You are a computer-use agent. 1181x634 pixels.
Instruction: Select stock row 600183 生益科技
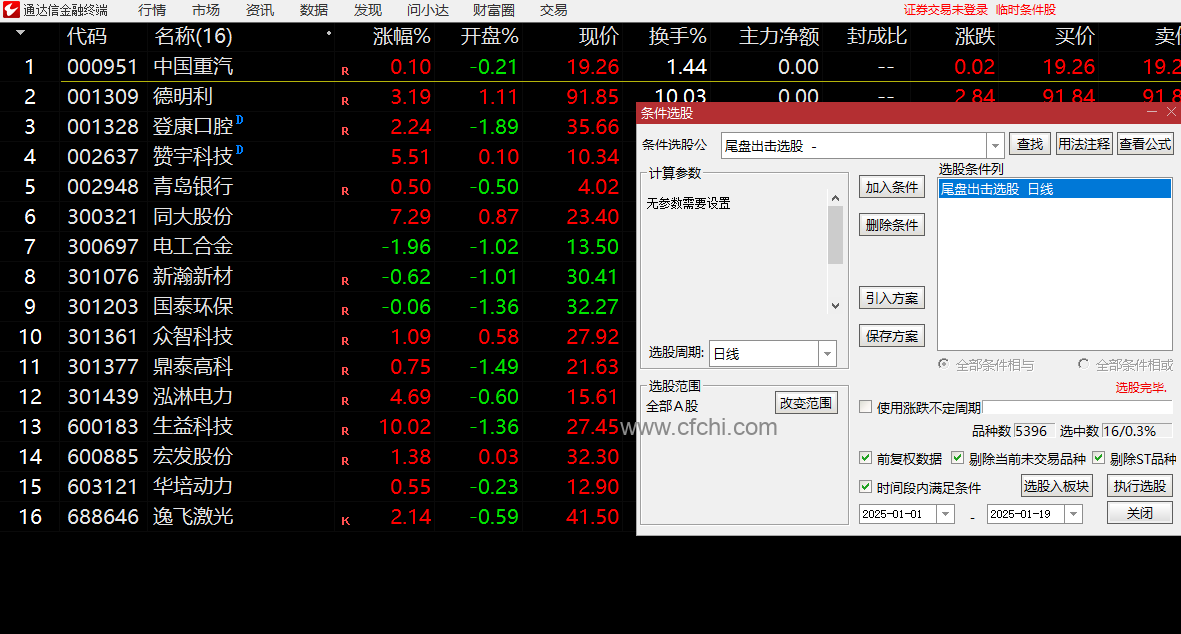pyautogui.click(x=317, y=426)
